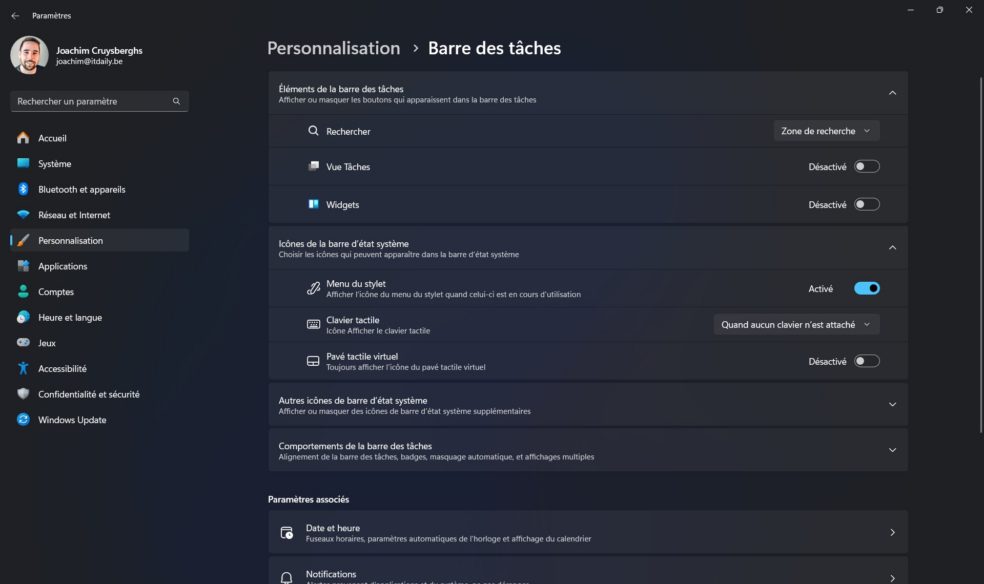
Task: Click the Bluetooth et appareils icon
Action: click(23, 189)
